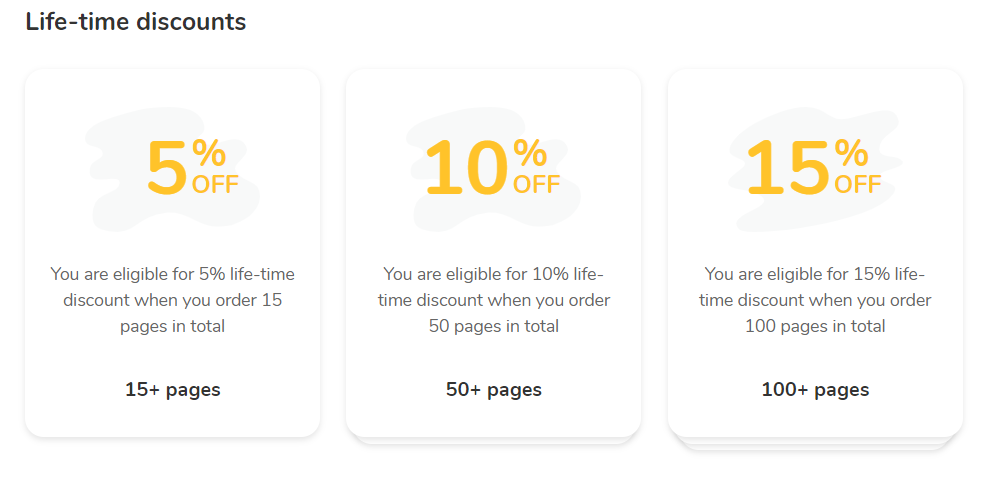
Task: Click the large 5% OFF graphic
Action: coord(192,167)
